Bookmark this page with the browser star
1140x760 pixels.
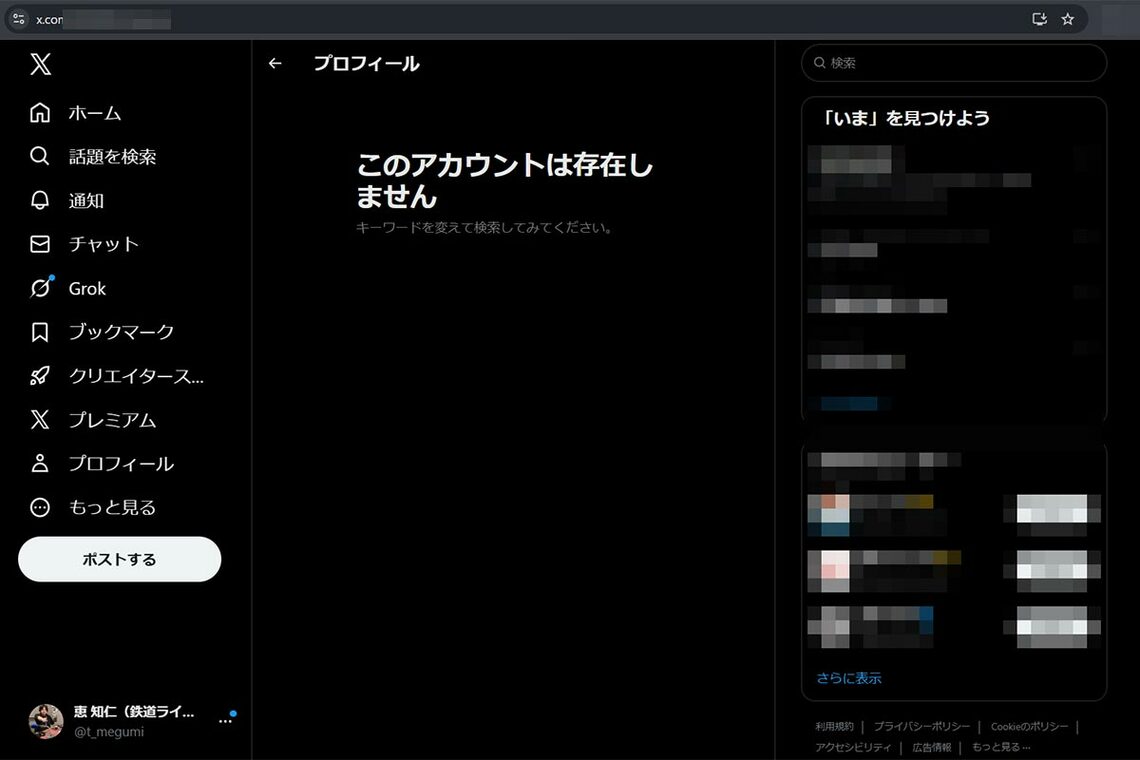coord(1066,18)
